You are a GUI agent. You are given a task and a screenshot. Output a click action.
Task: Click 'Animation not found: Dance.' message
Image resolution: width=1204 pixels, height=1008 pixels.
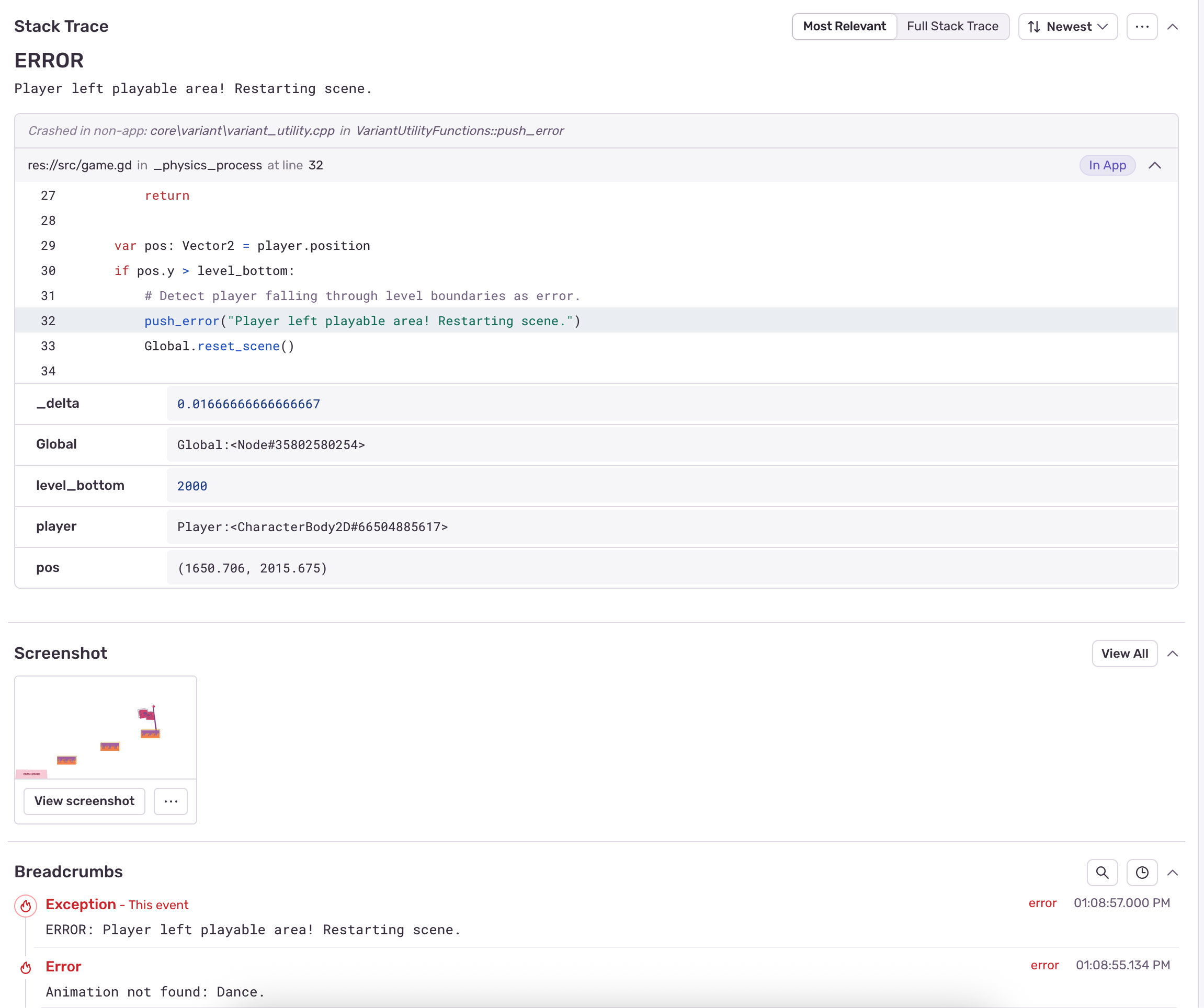(155, 992)
